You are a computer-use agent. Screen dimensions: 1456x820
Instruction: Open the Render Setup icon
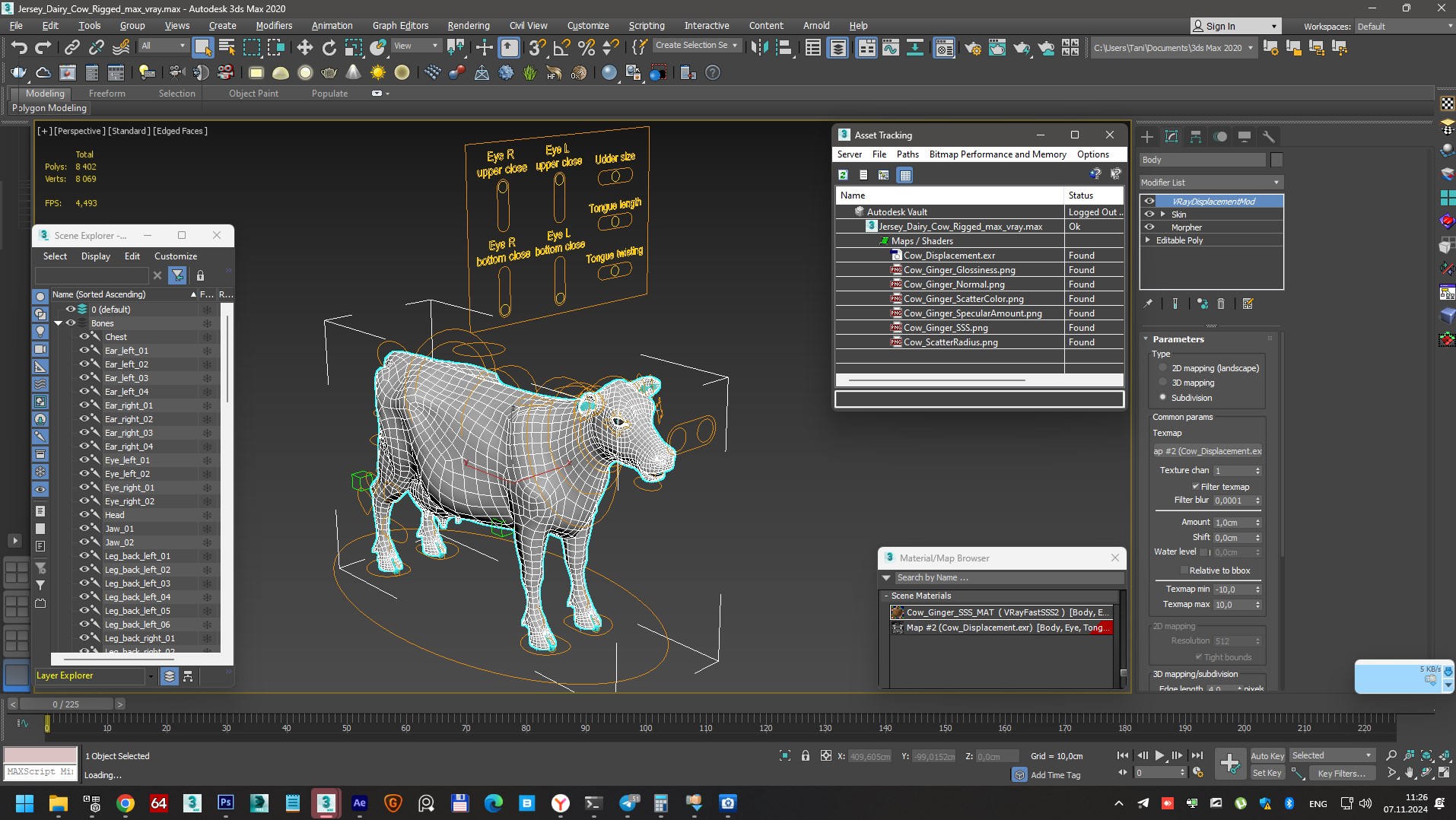[x=972, y=48]
